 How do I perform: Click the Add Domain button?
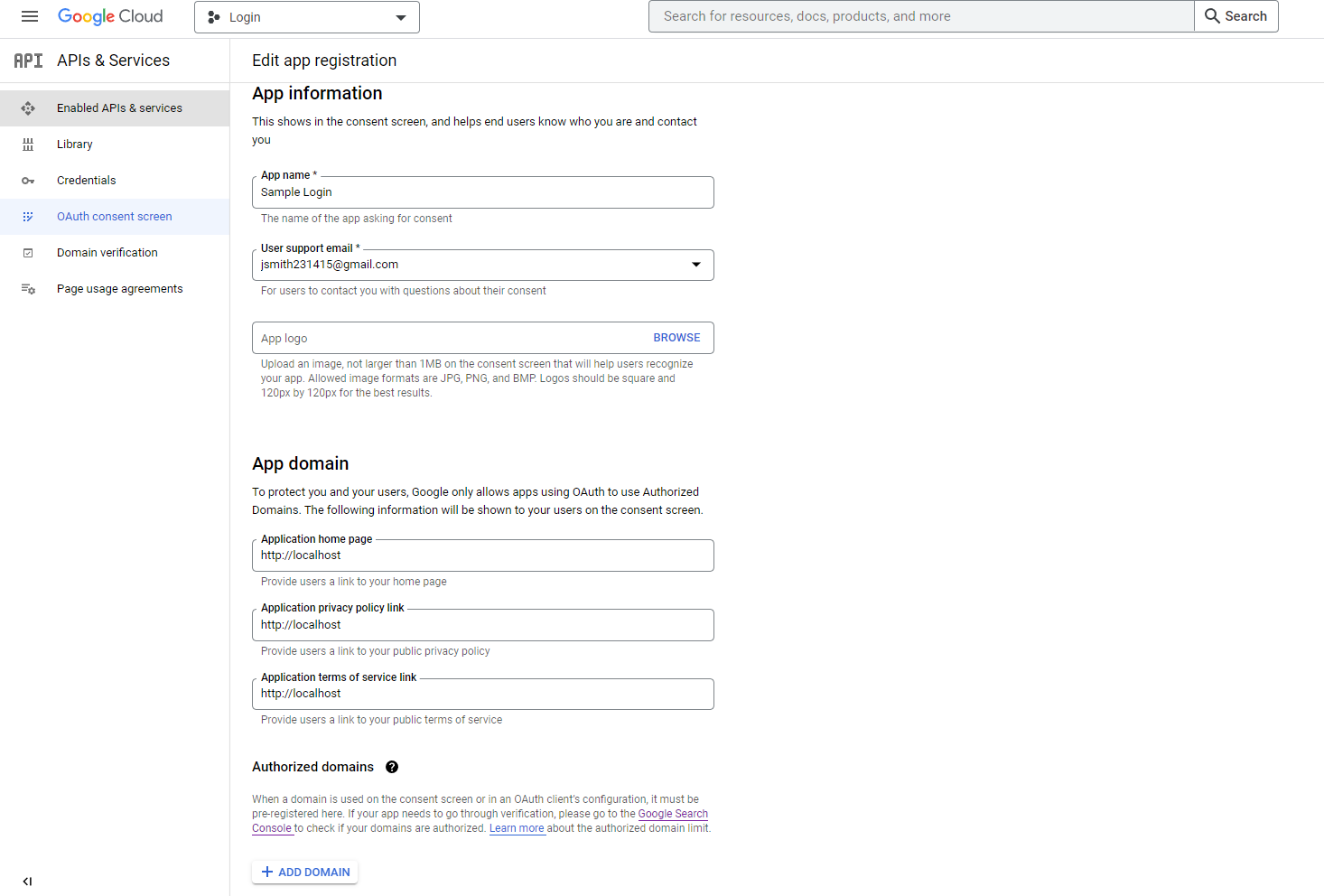(305, 872)
